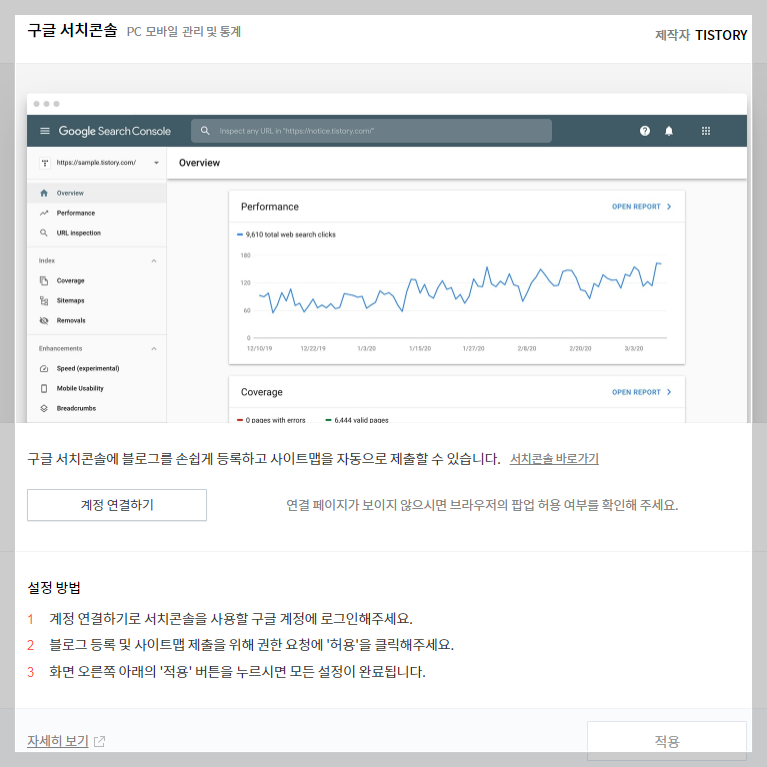Click the 제작자 TISTORY label

pyautogui.click(x=701, y=35)
